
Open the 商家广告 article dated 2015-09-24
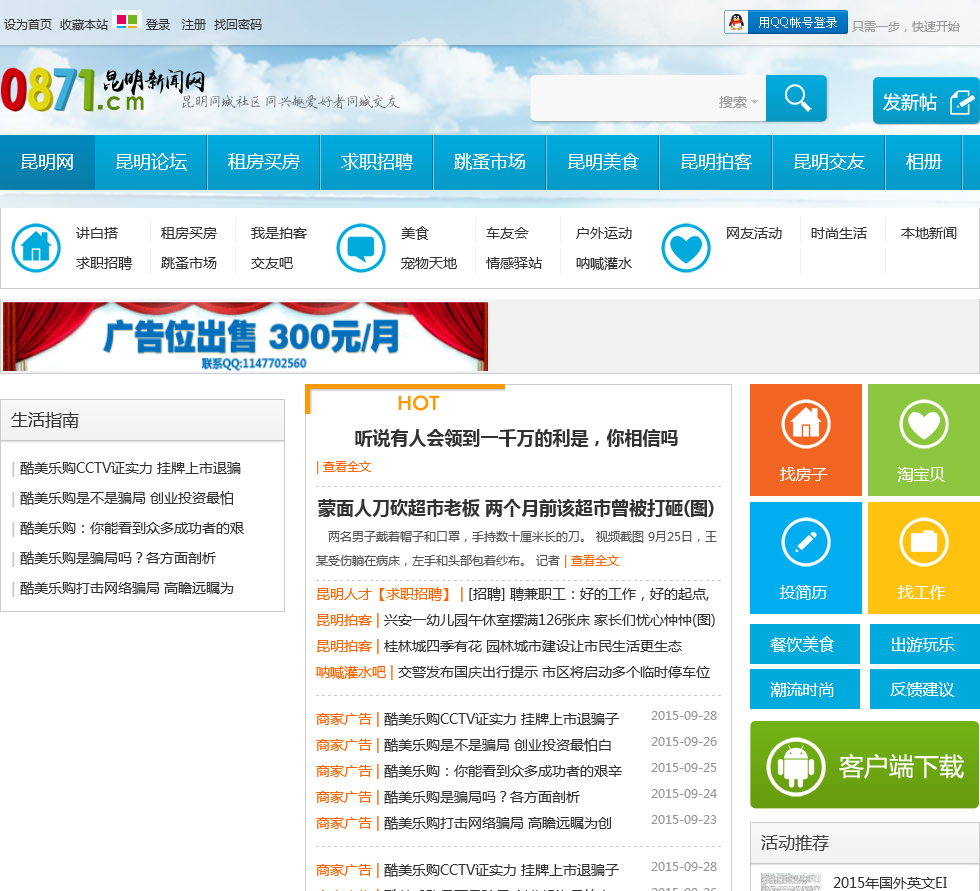[x=481, y=797]
